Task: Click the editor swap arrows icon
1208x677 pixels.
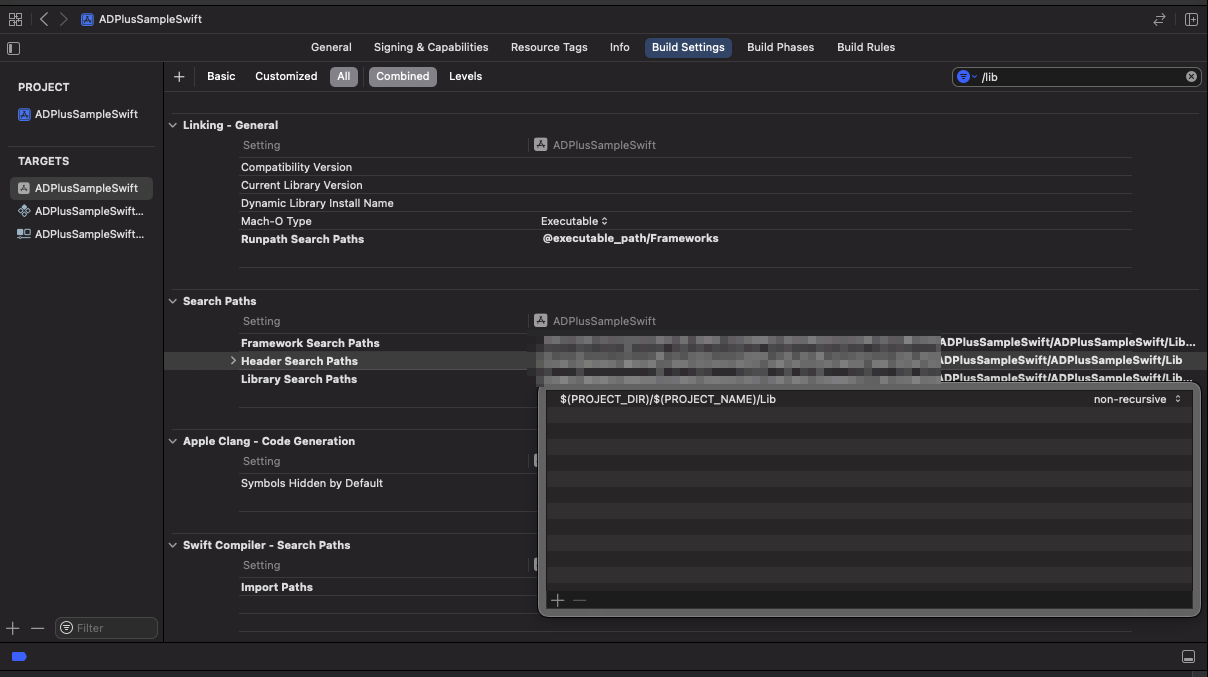Action: click(x=1159, y=19)
